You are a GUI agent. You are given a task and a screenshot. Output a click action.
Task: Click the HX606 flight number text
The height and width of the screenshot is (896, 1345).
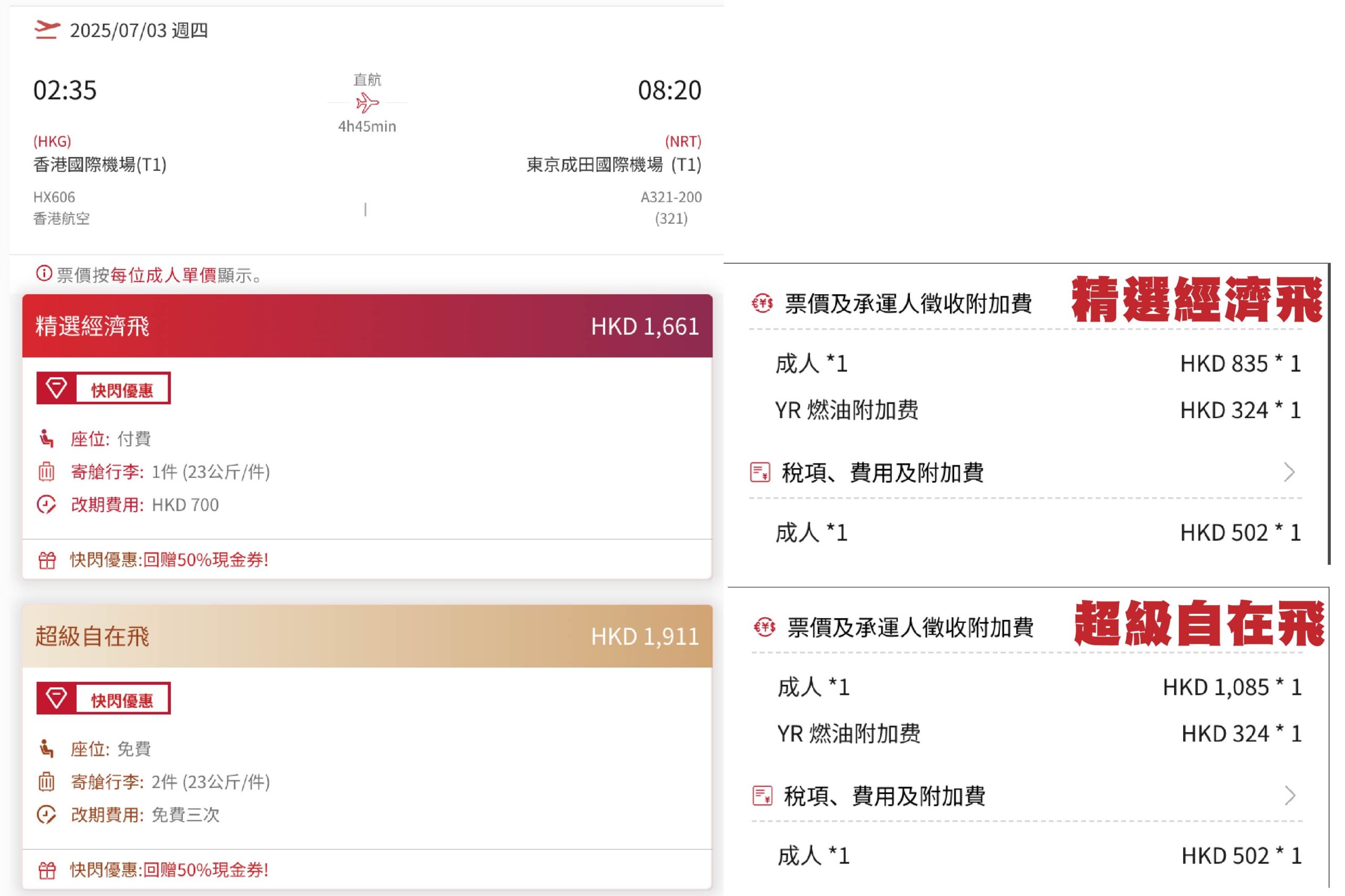tap(54, 197)
